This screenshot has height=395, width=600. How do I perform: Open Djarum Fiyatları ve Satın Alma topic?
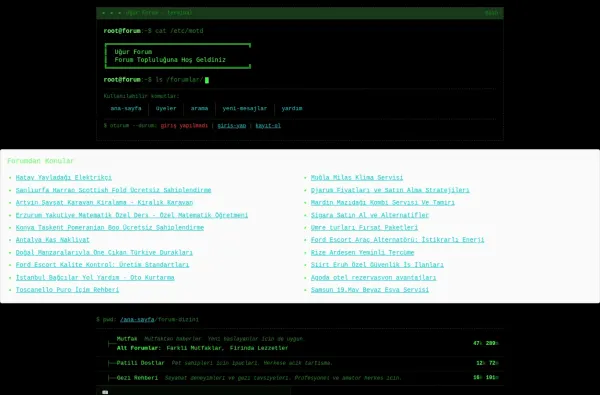[x=390, y=190]
